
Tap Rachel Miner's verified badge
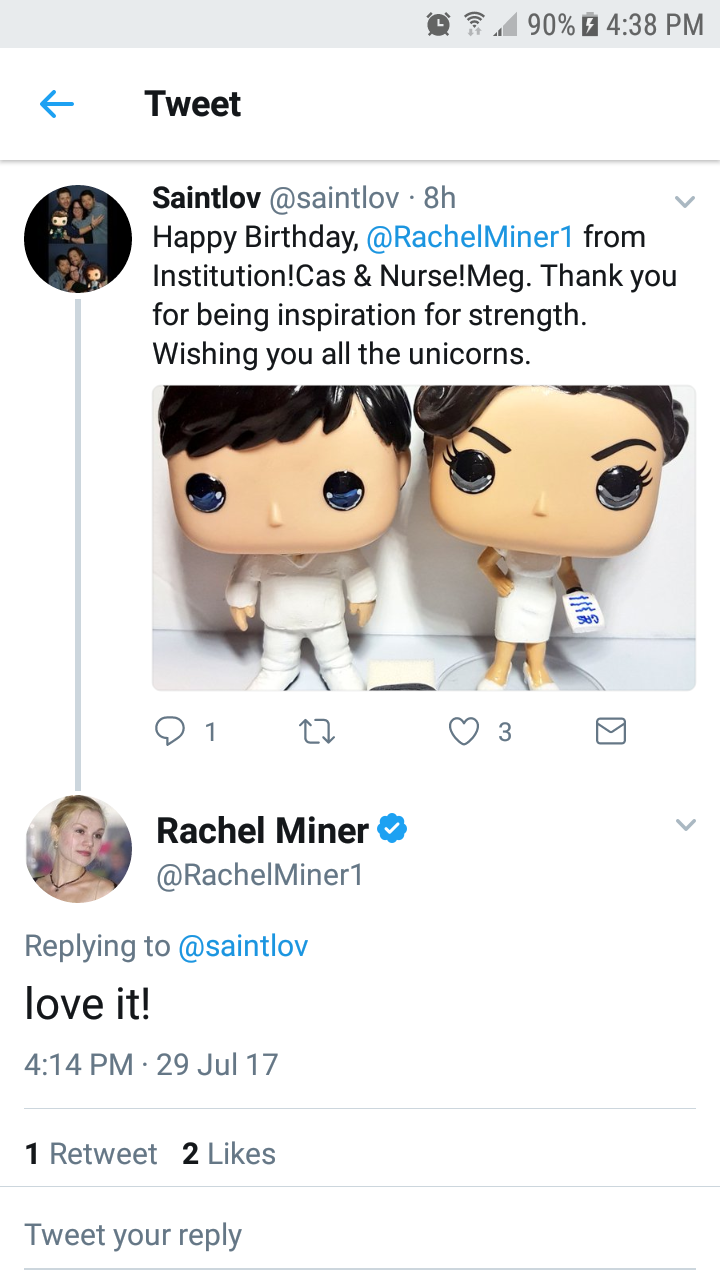point(392,829)
